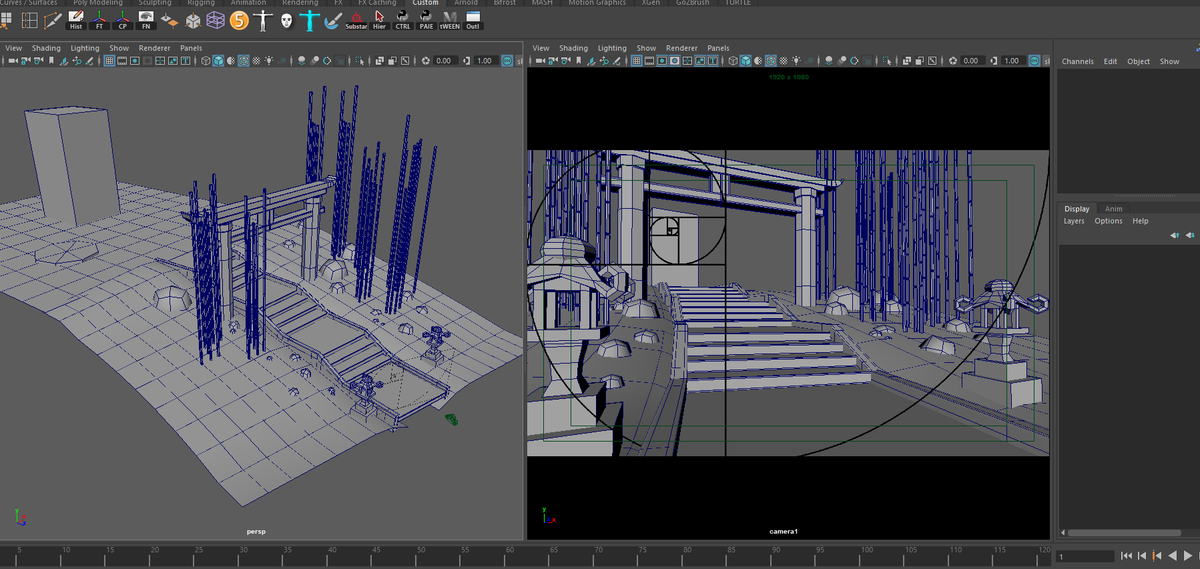Switch to the Custom shelf tab

click(x=425, y=3)
